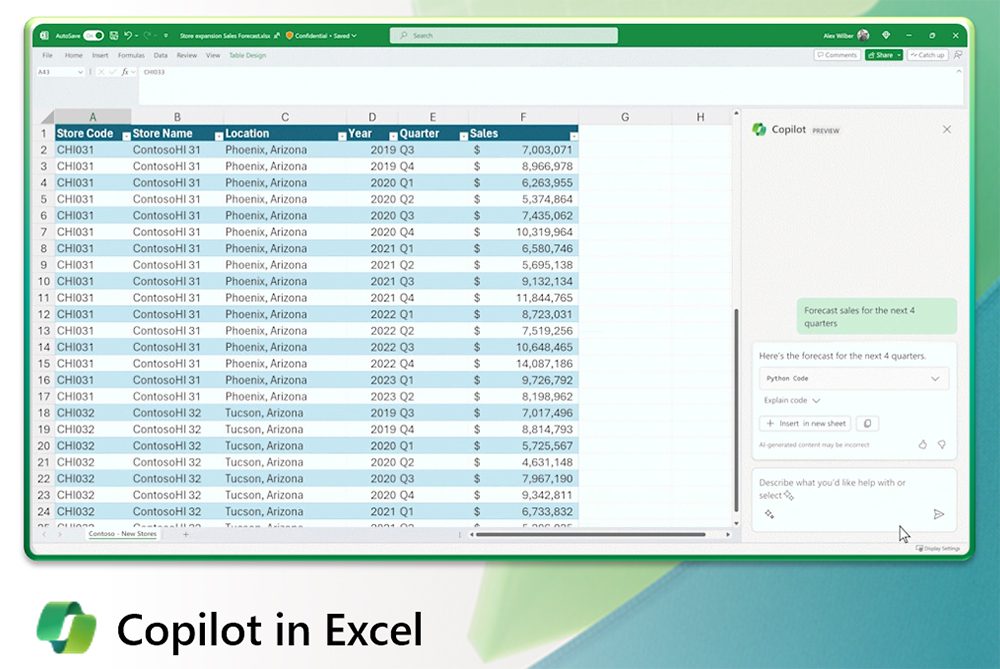Switch to the Home ribbon tab
The height and width of the screenshot is (669, 1000).
[x=73, y=55]
